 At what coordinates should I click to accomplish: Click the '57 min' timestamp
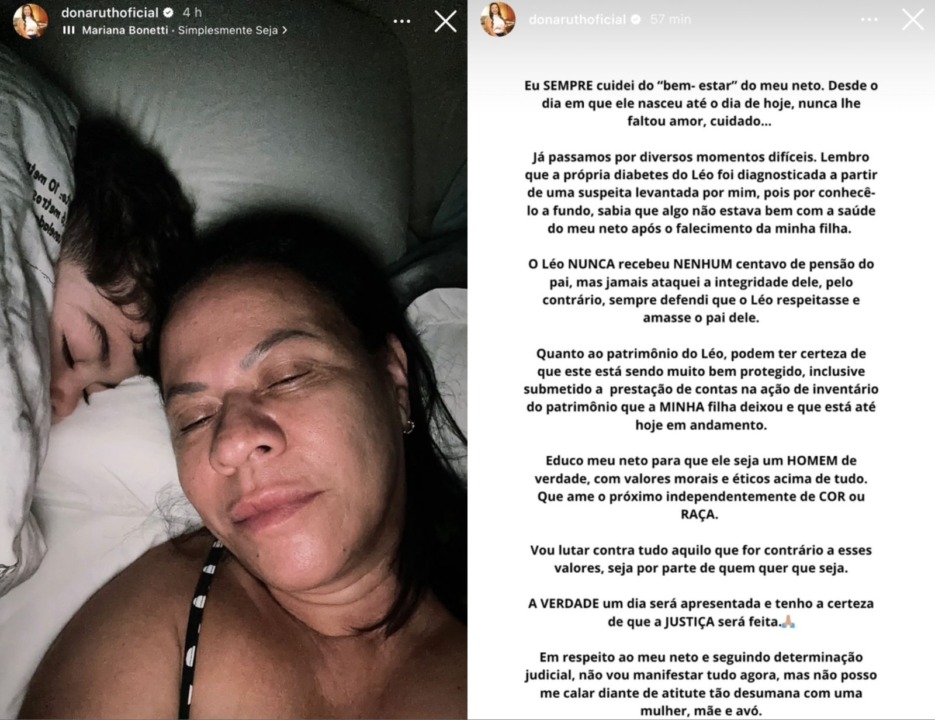(670, 19)
